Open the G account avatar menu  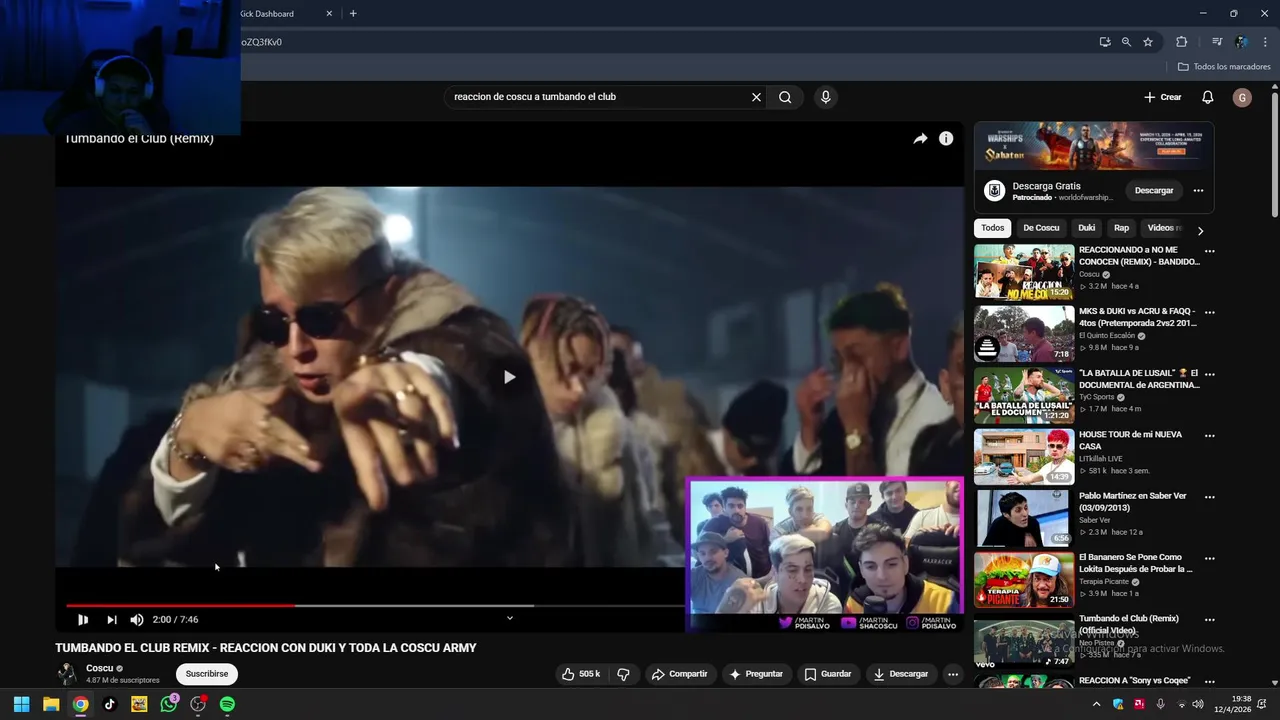1242,97
